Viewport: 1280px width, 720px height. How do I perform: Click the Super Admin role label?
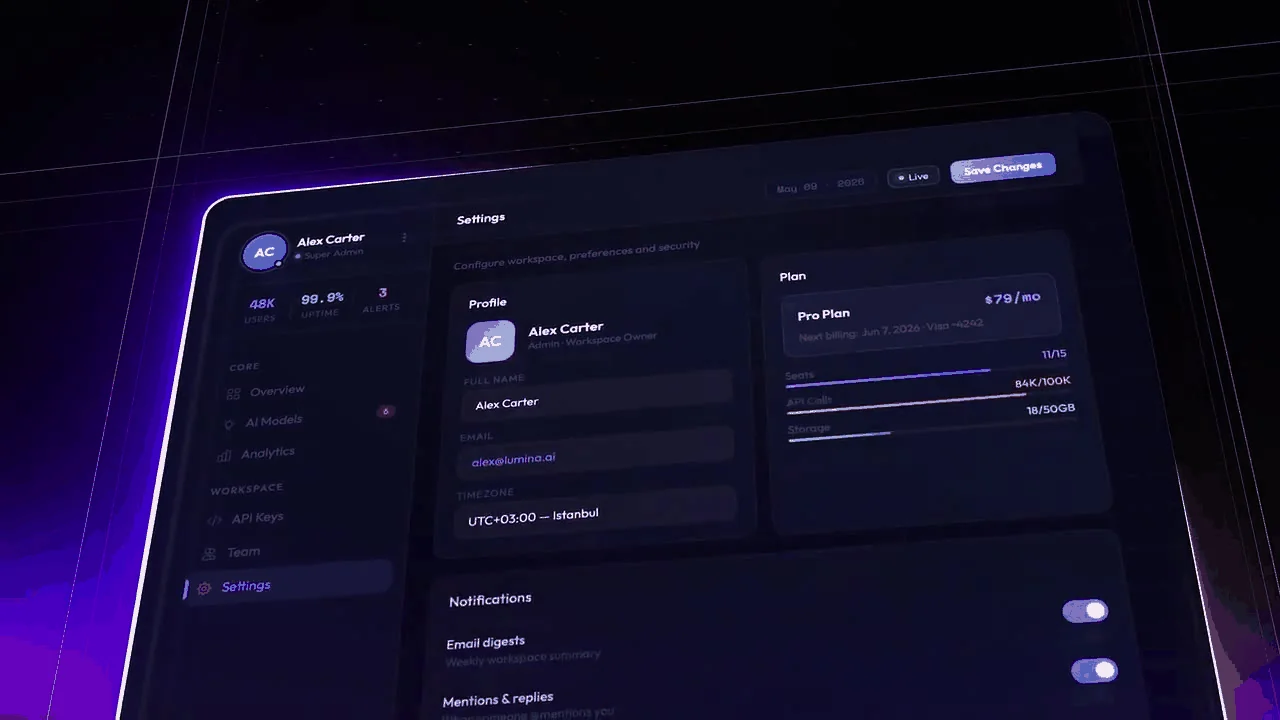coord(334,254)
